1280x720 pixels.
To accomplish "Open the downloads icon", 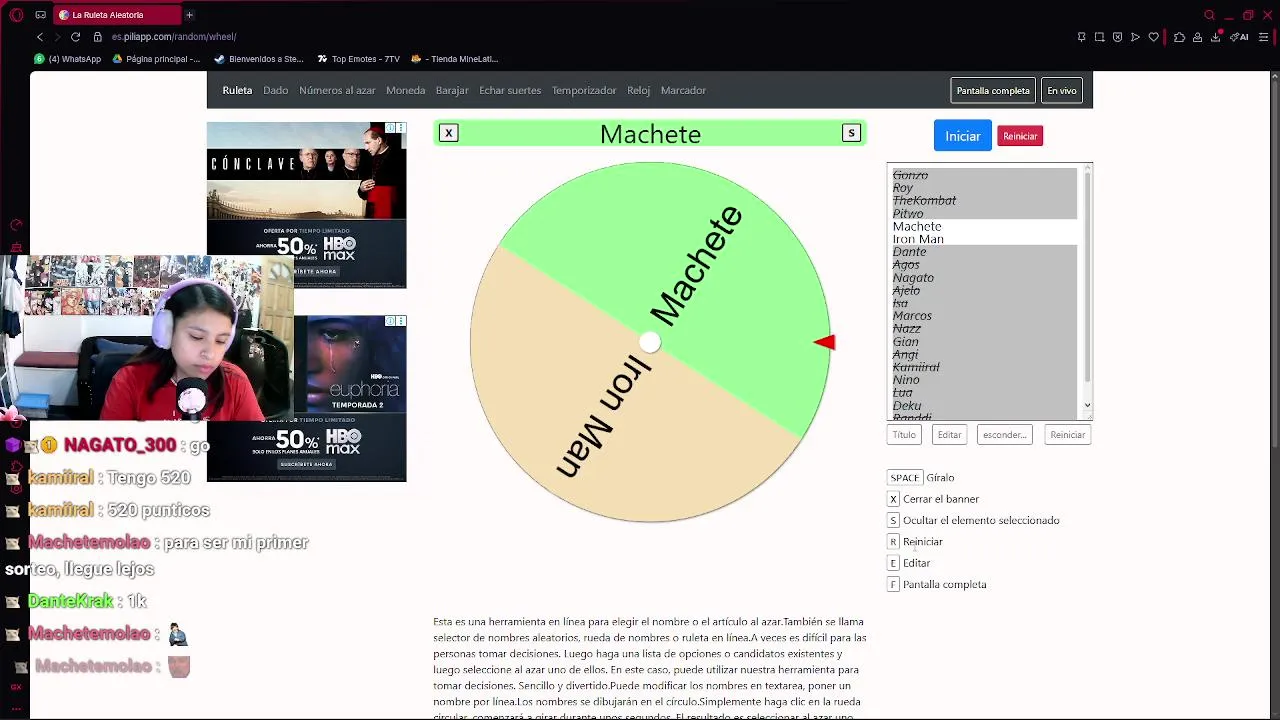I will tap(1215, 37).
